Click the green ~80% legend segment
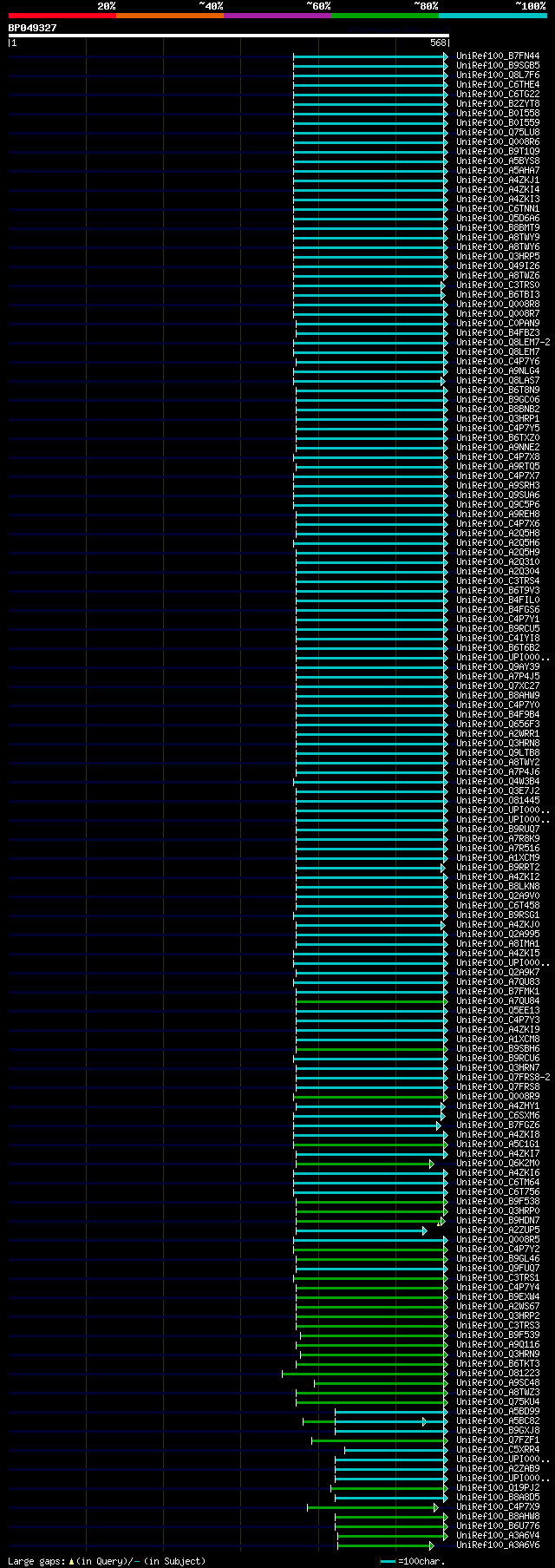Image resolution: width=555 pixels, height=1568 pixels. 384,15
